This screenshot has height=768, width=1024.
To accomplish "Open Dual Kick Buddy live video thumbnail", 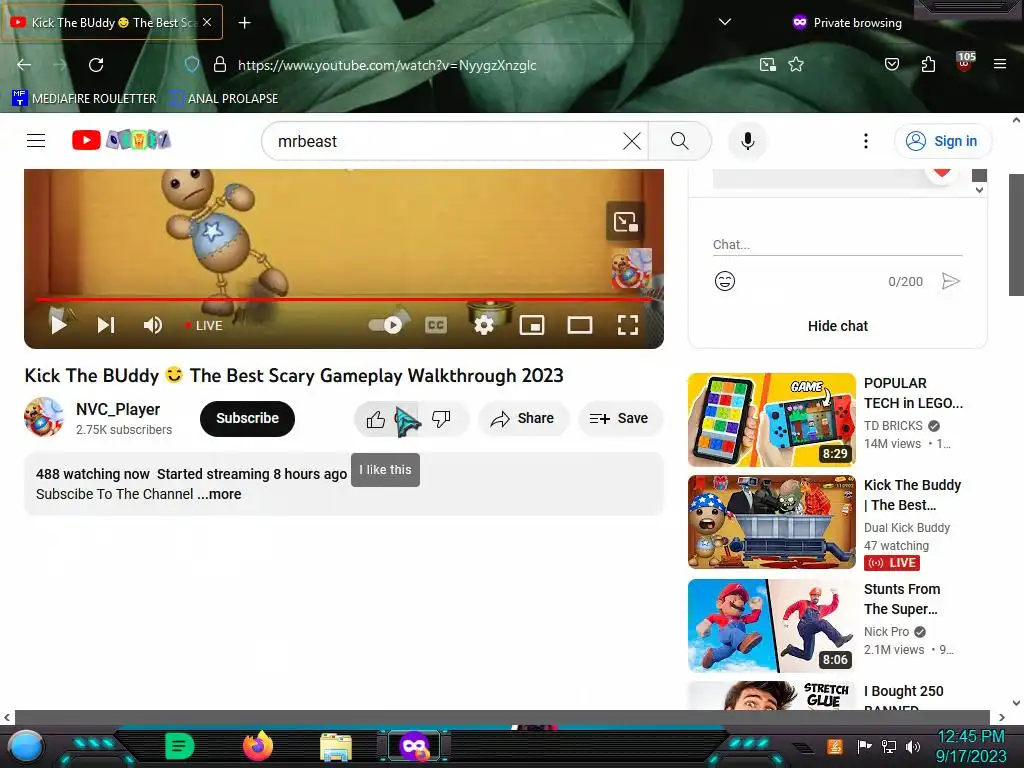I will 771,522.
